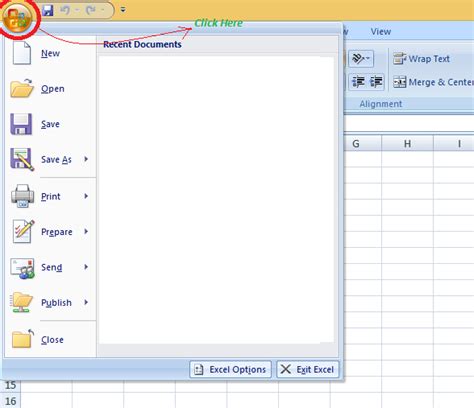
Task: Select column H header
Action: (407, 144)
